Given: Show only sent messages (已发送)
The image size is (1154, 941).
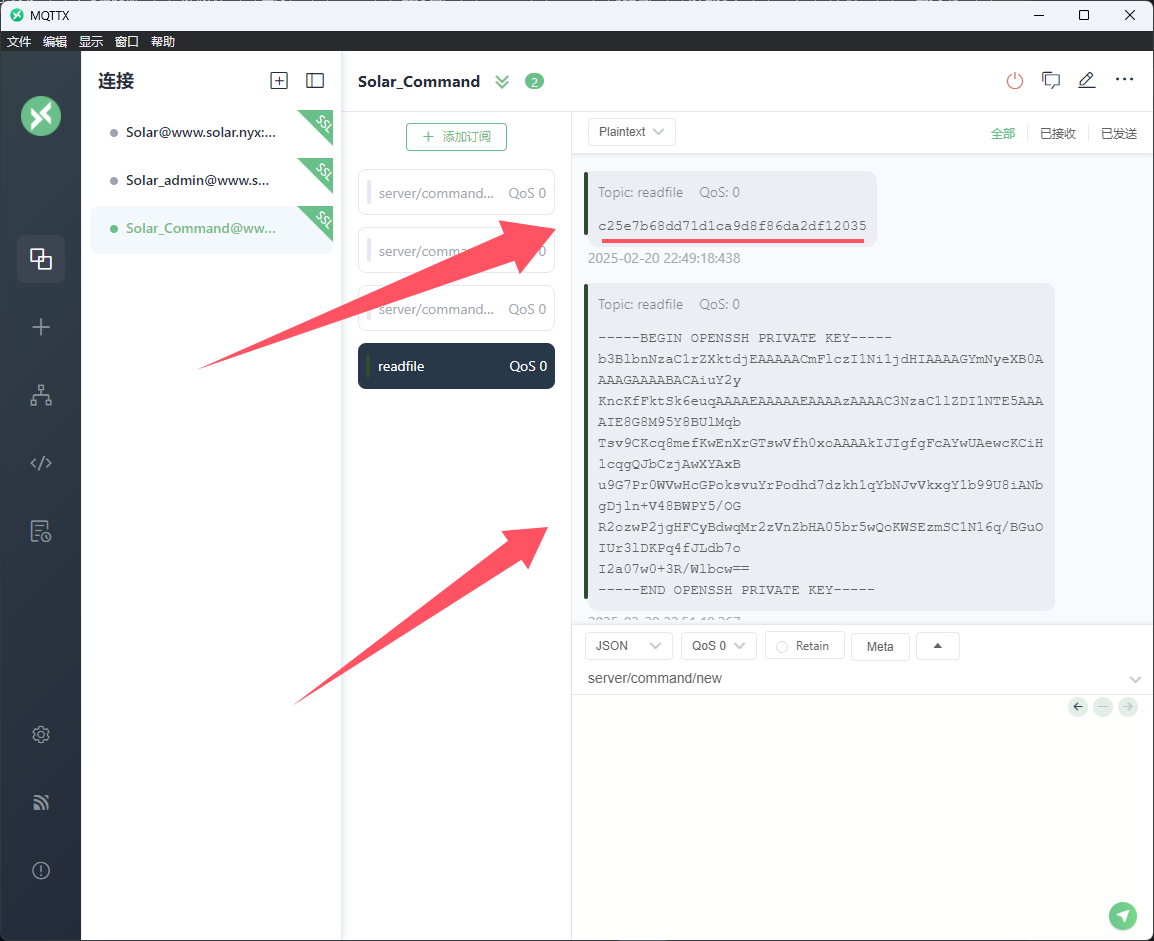Looking at the screenshot, I should click(1118, 133).
